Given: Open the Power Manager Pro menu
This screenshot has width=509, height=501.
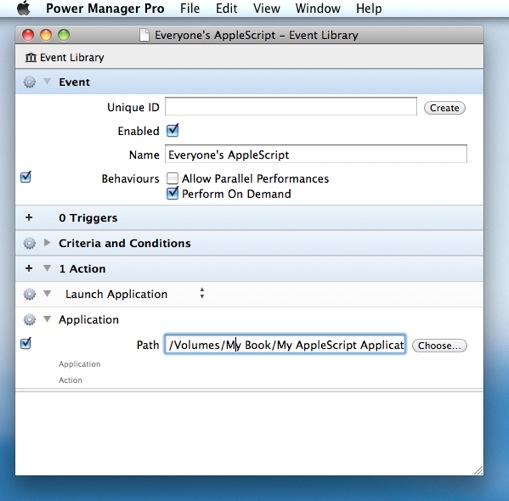Looking at the screenshot, I should coord(105,8).
